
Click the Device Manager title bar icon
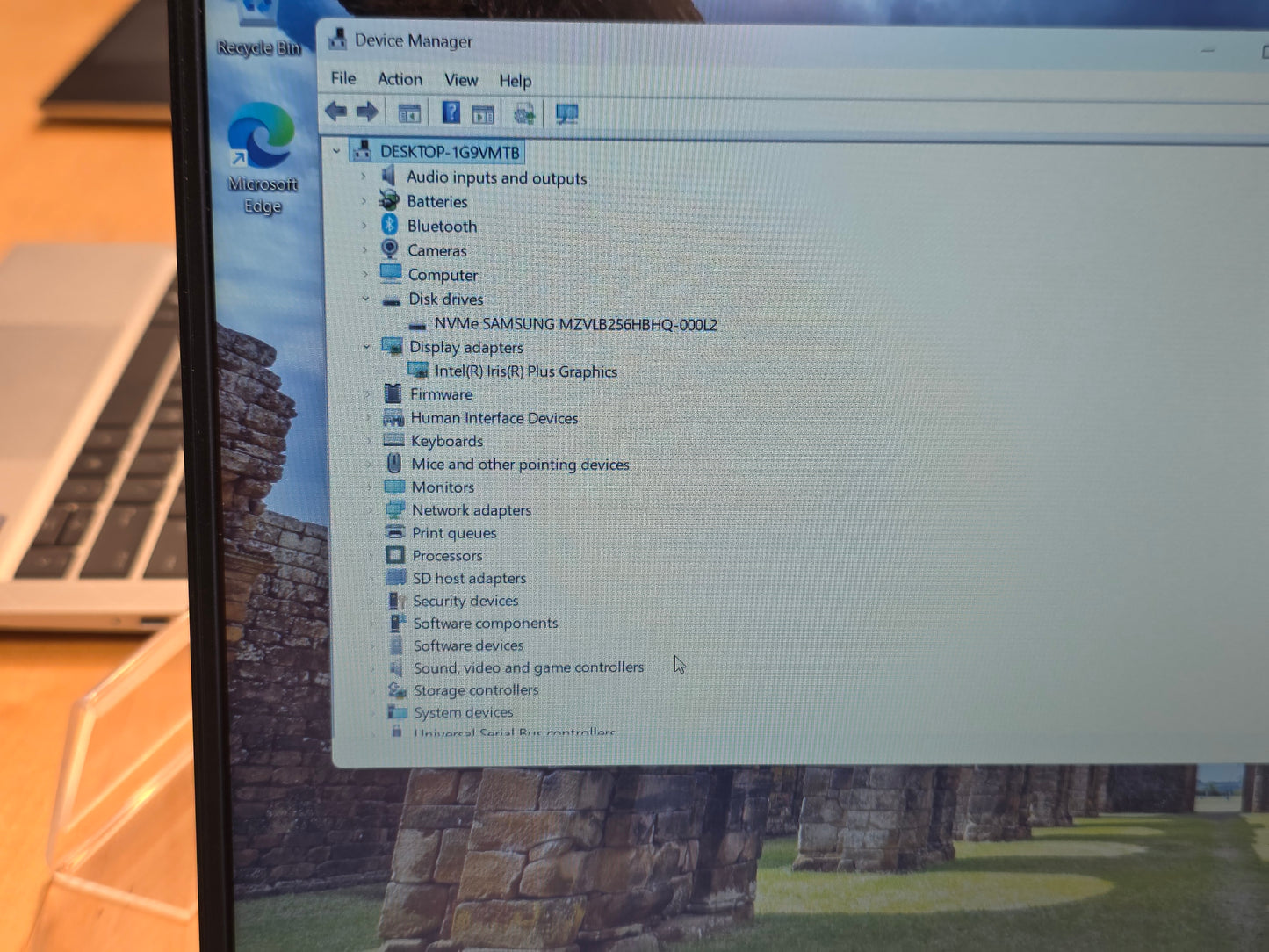[x=337, y=39]
